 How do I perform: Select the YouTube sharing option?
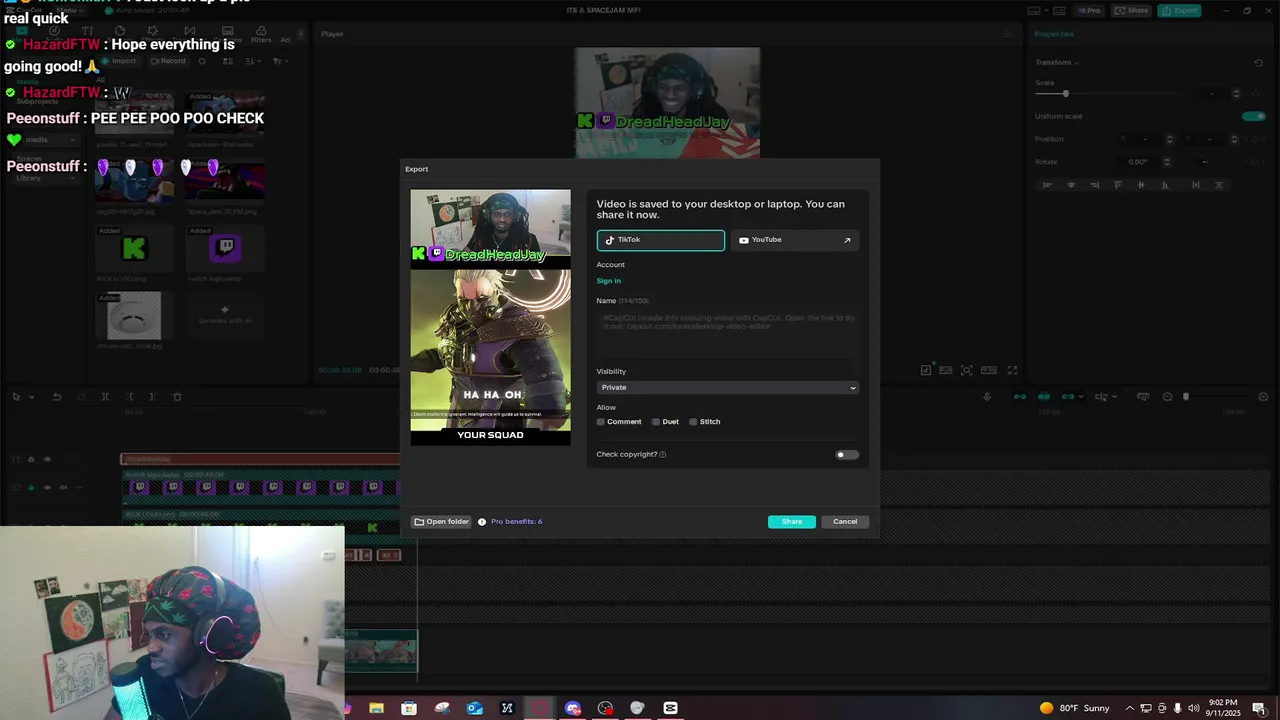pos(795,240)
